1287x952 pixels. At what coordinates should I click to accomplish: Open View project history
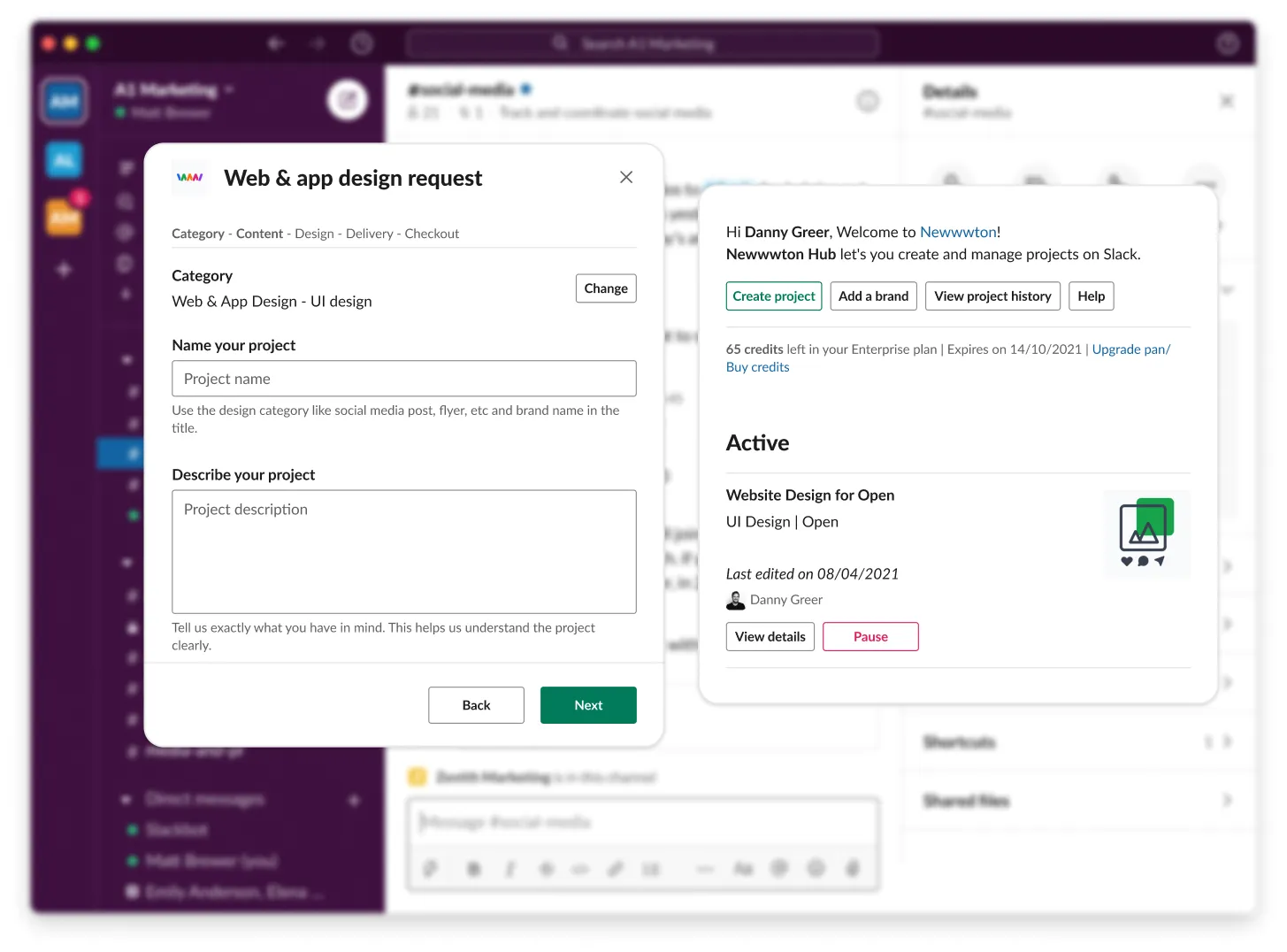tap(992, 296)
